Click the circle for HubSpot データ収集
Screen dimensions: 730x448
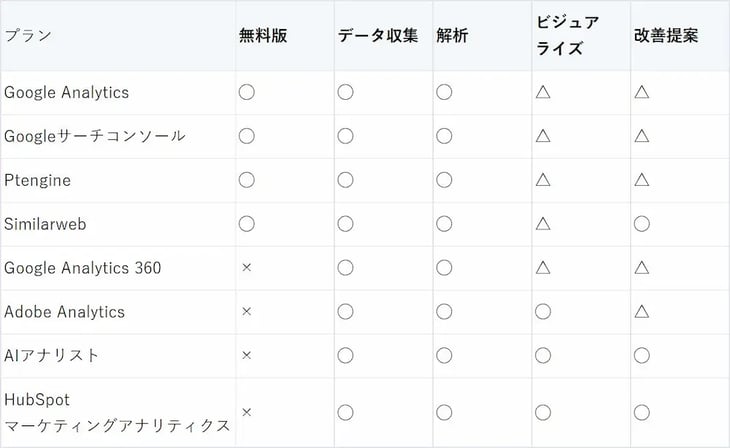[x=345, y=411]
